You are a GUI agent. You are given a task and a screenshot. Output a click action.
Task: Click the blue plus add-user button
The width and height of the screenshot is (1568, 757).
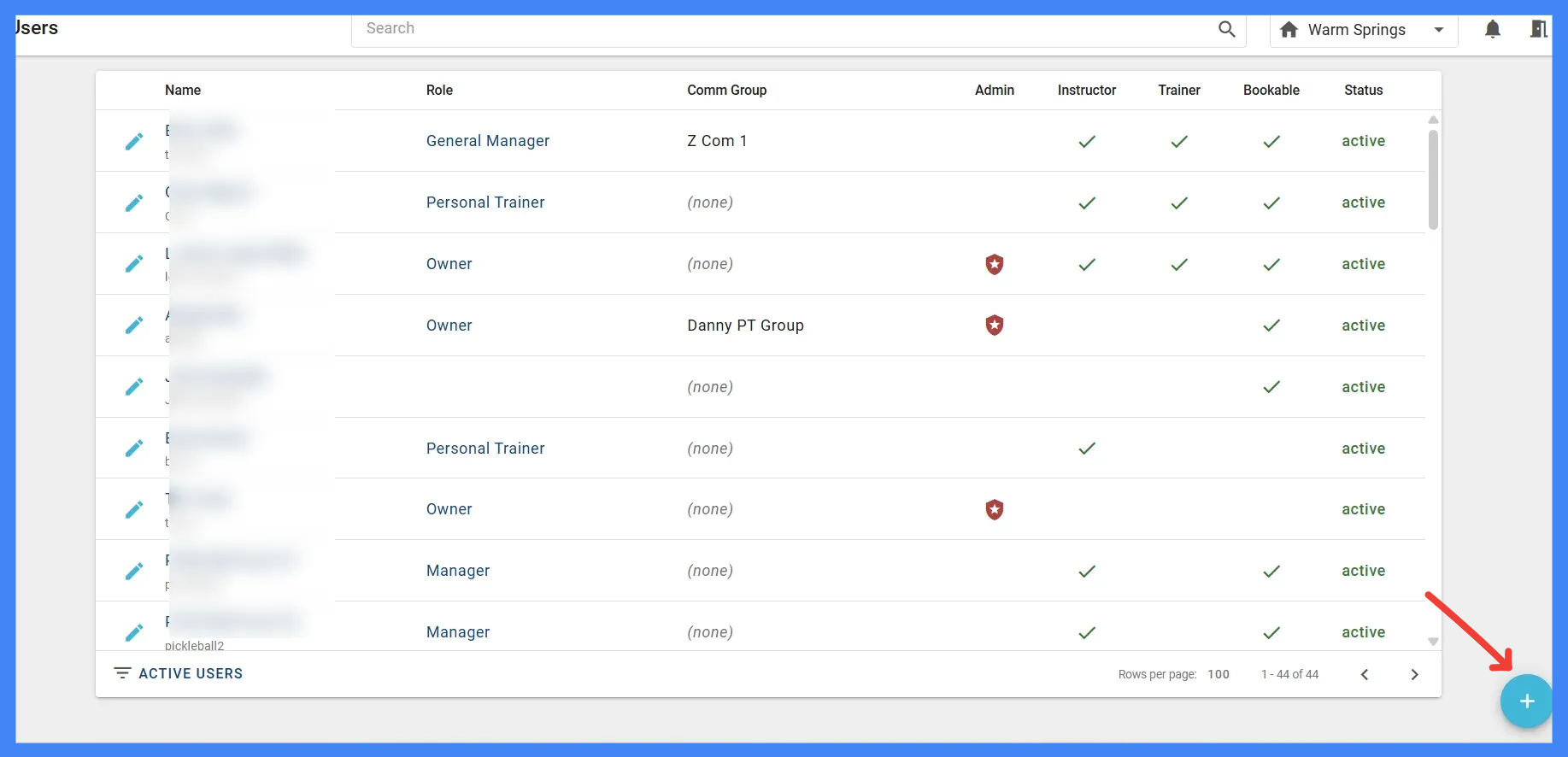pyautogui.click(x=1526, y=701)
